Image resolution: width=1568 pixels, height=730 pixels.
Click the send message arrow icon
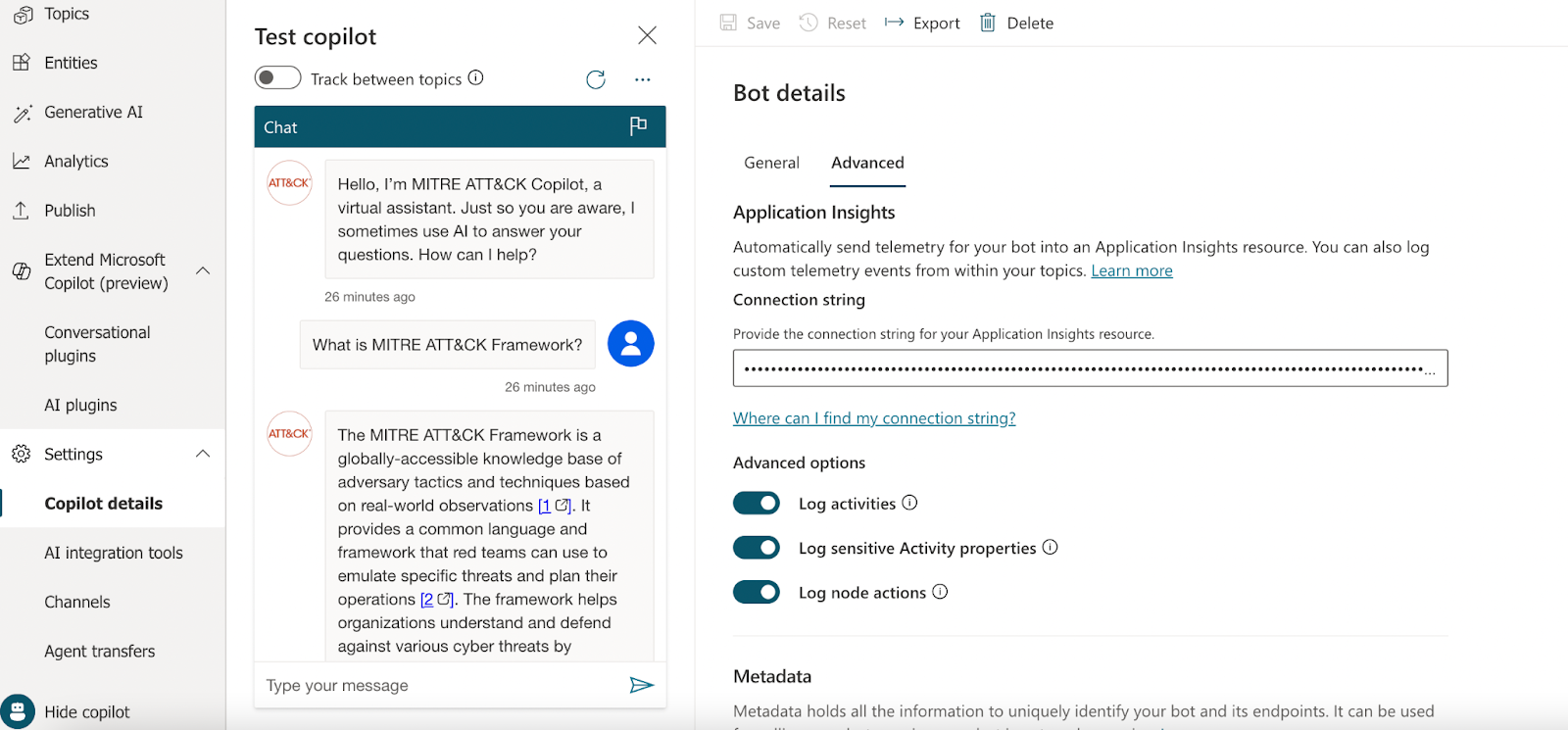click(x=642, y=685)
